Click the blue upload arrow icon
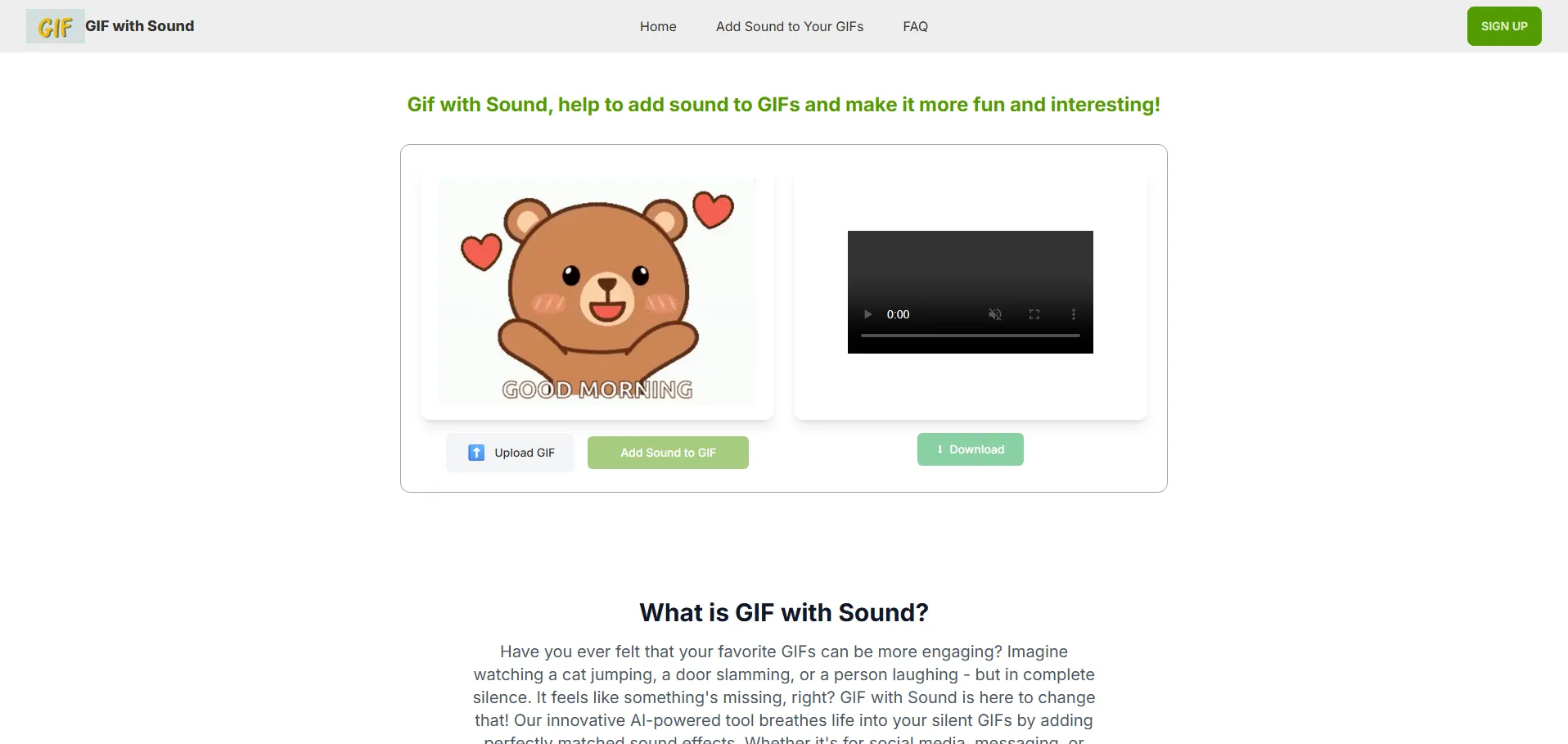This screenshot has width=1568, height=744. pyautogui.click(x=476, y=453)
